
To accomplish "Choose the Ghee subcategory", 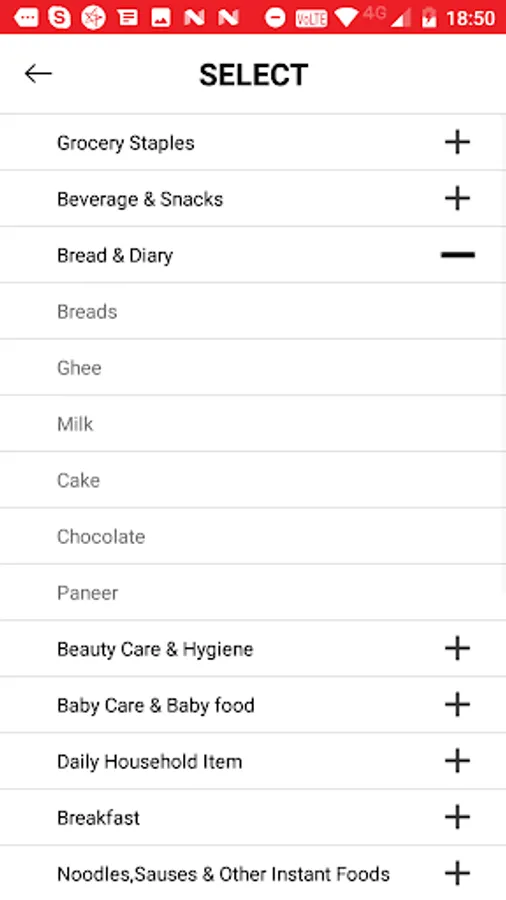I will pos(253,367).
